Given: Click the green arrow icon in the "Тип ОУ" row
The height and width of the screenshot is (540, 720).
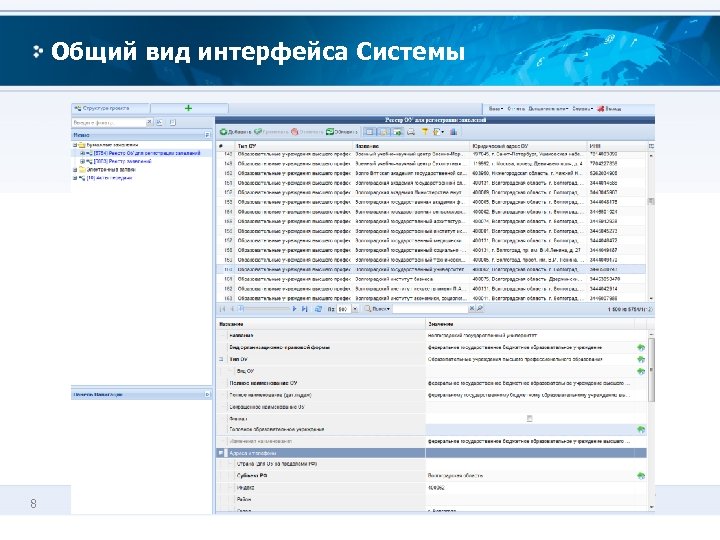Looking at the screenshot, I should (641, 360).
